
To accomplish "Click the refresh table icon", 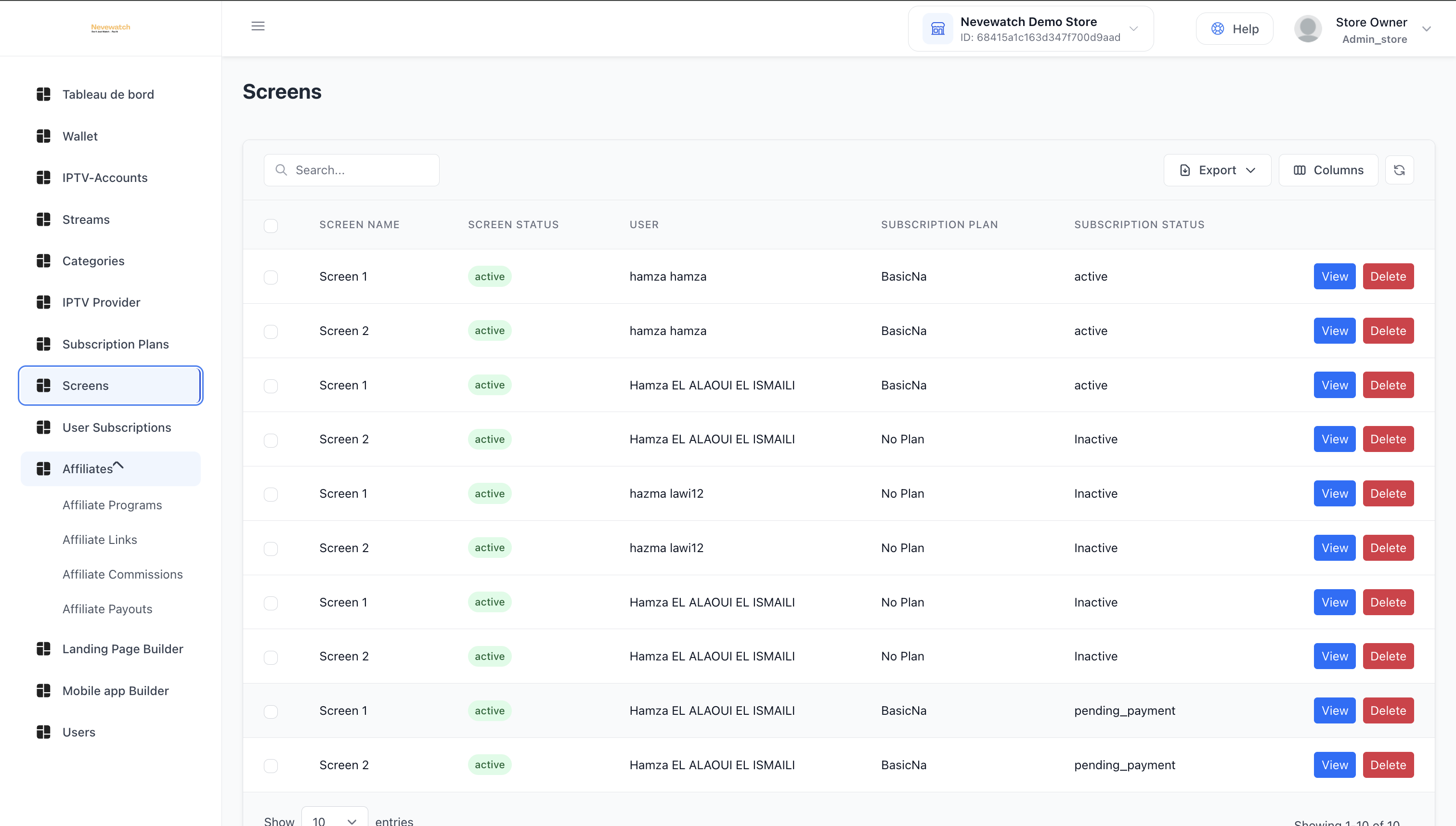I will (x=1399, y=170).
